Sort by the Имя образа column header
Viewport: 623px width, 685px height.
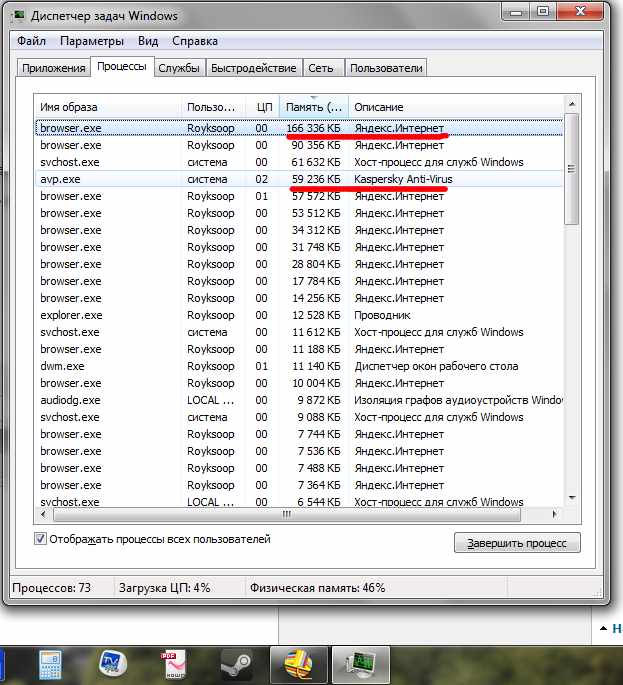(108, 107)
